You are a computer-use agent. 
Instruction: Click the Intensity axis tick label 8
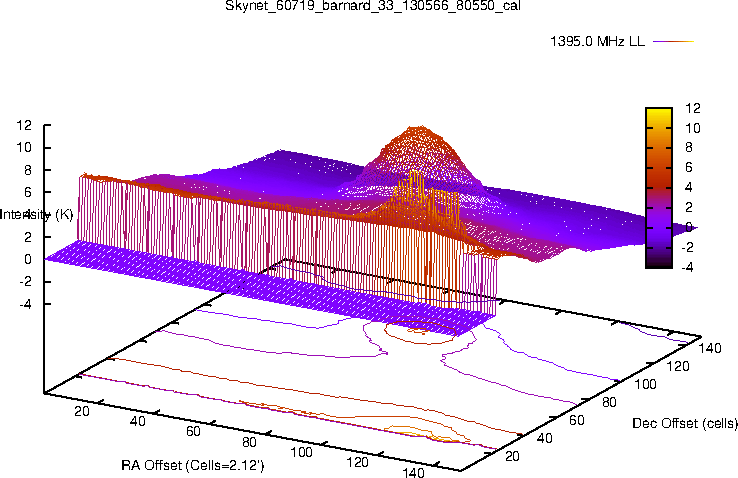point(27,170)
